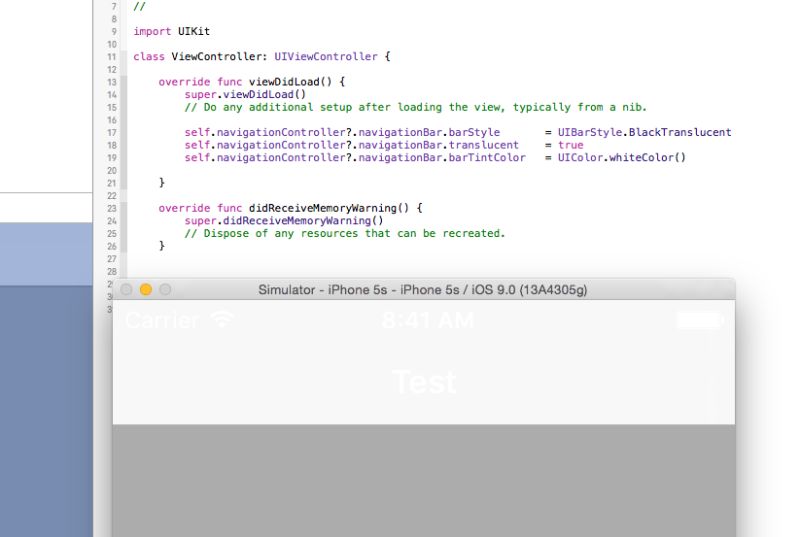Click 'barStyle' property on line 17
Screen dimensions: 800x537
point(474,132)
